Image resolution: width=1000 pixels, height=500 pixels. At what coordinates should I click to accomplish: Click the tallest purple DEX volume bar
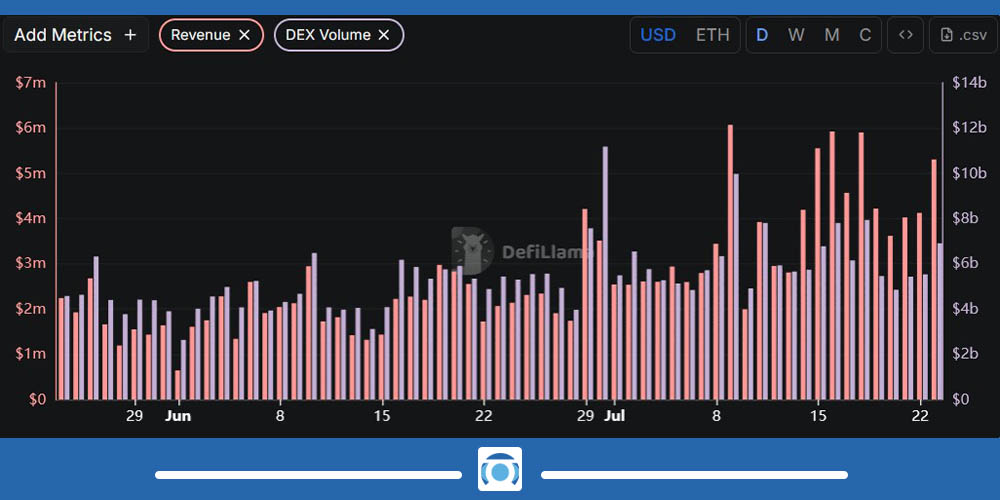(605, 270)
